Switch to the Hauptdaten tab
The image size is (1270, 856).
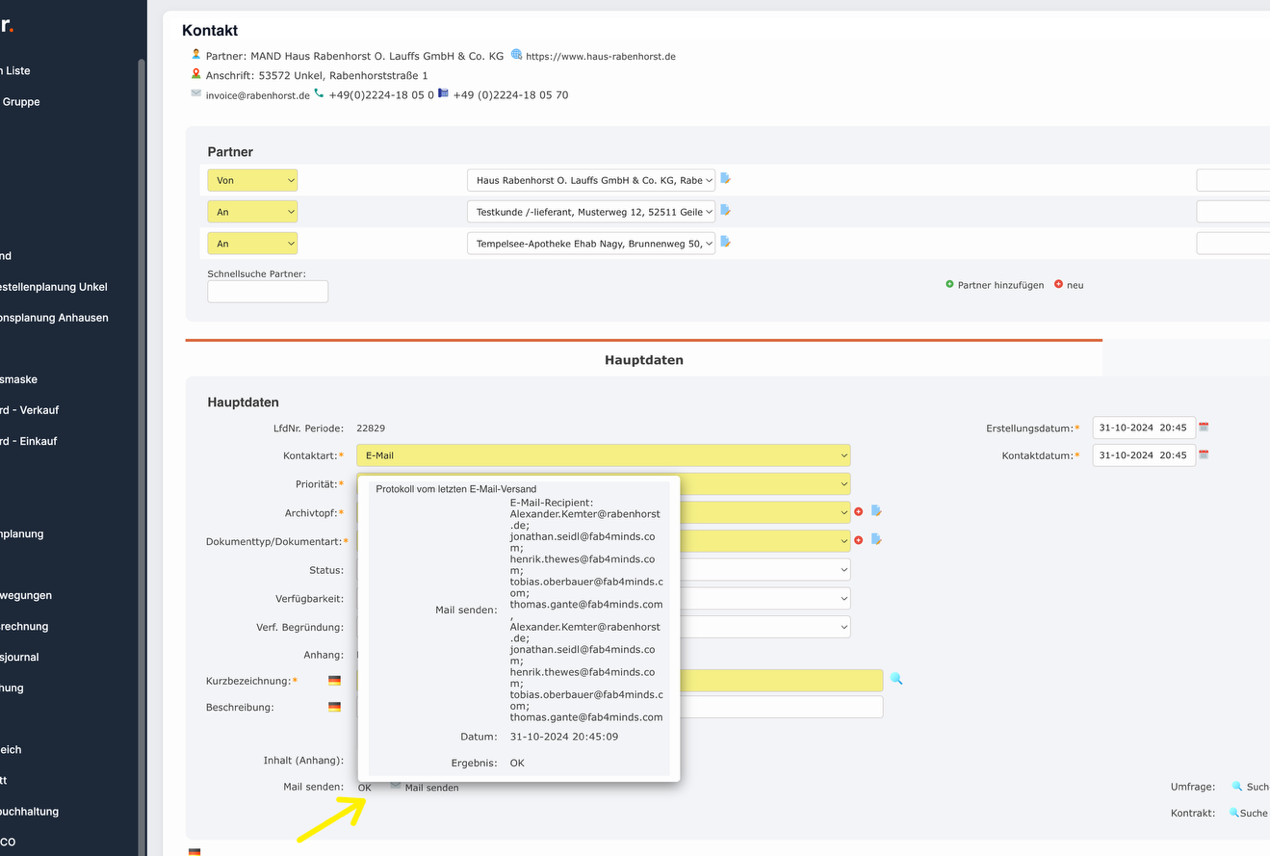[x=643, y=359]
